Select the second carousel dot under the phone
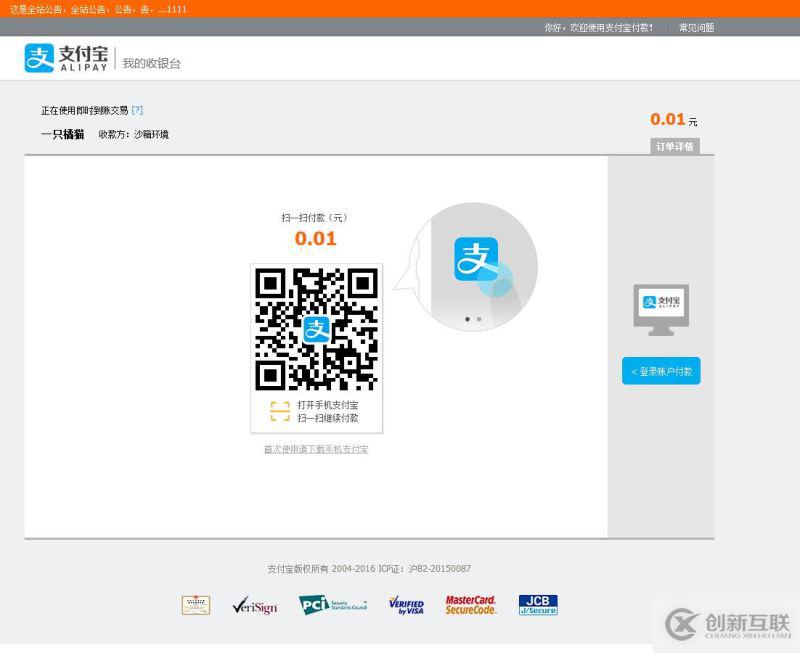 [478, 319]
